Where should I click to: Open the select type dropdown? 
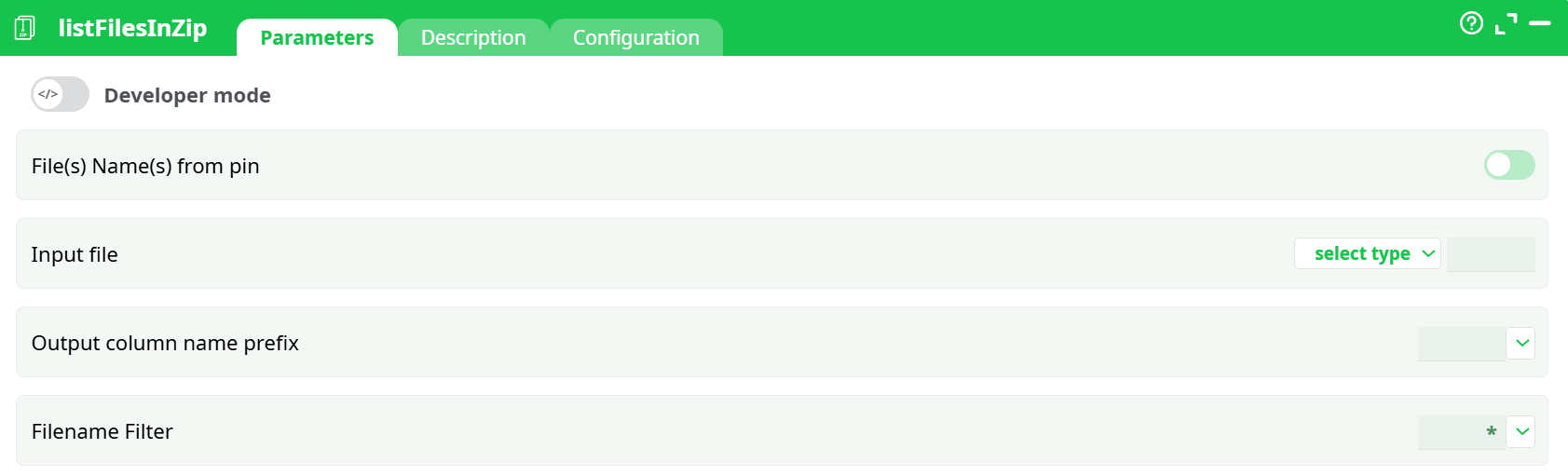[x=1367, y=253]
